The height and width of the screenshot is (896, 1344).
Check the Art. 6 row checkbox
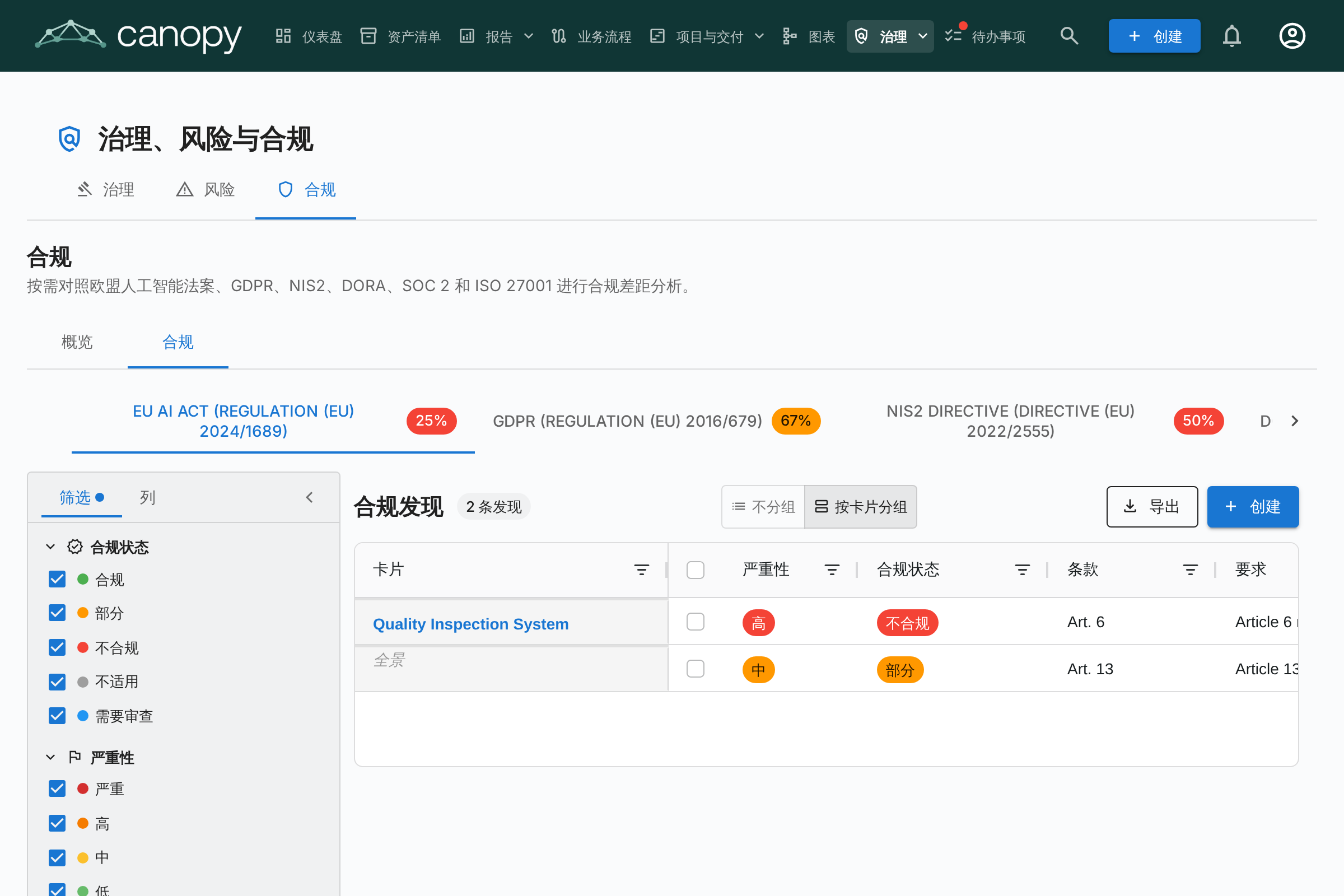pos(696,622)
